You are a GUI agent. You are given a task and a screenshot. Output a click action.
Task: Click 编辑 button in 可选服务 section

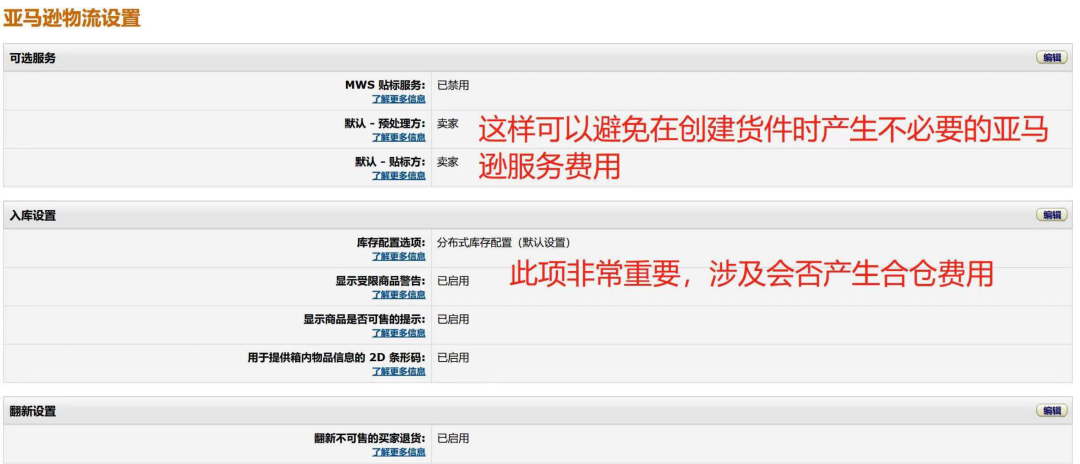(x=1052, y=58)
